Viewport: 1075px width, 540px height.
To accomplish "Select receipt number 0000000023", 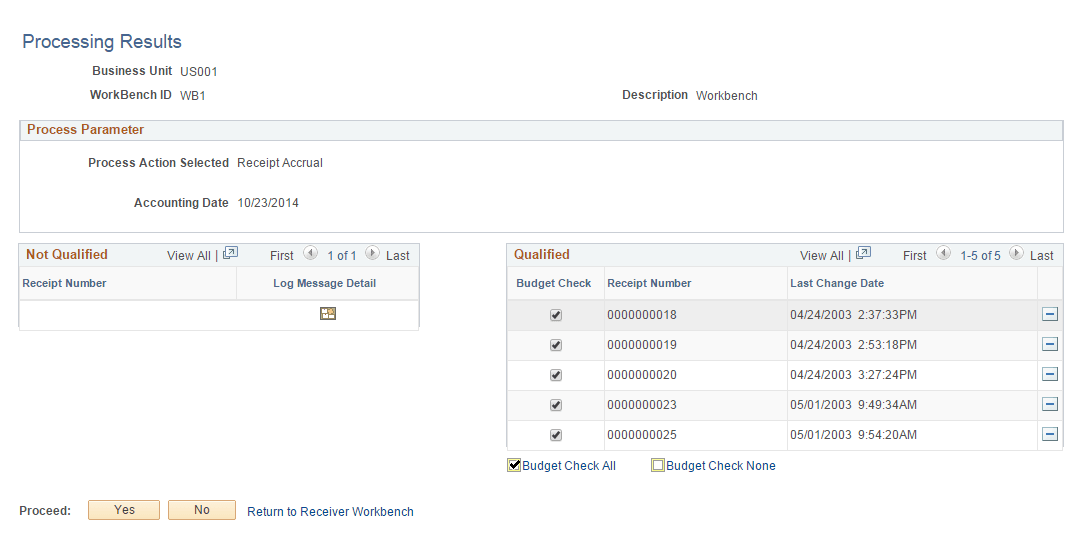I will click(x=642, y=405).
